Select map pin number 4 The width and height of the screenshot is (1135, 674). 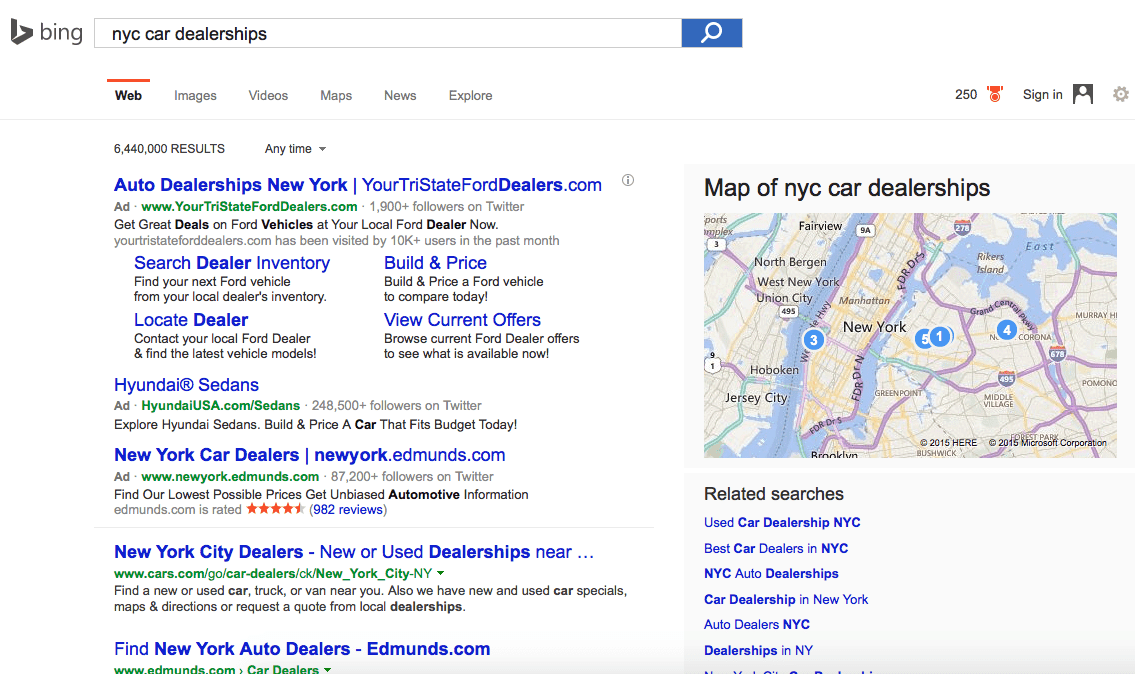(x=1006, y=330)
